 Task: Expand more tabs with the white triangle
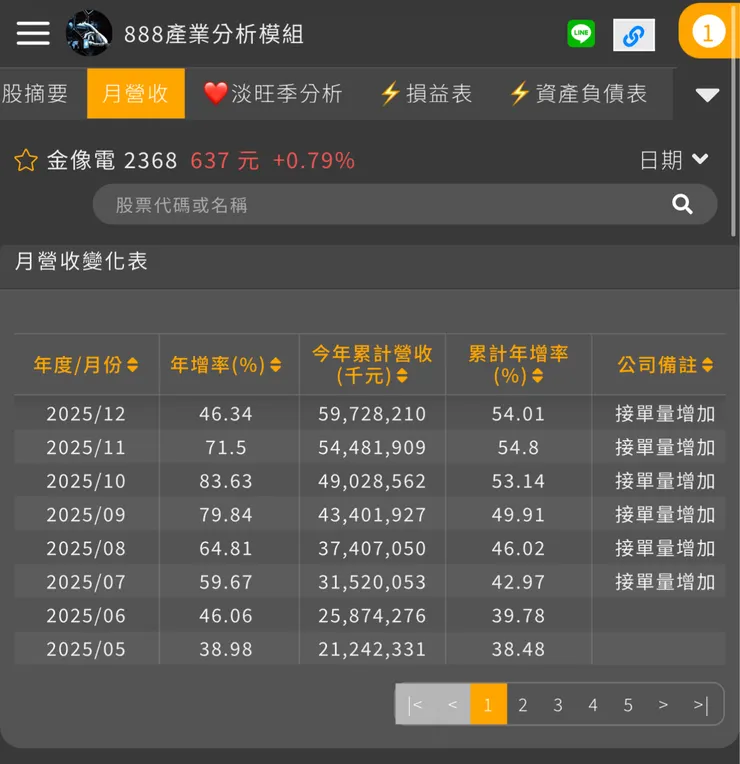click(707, 95)
